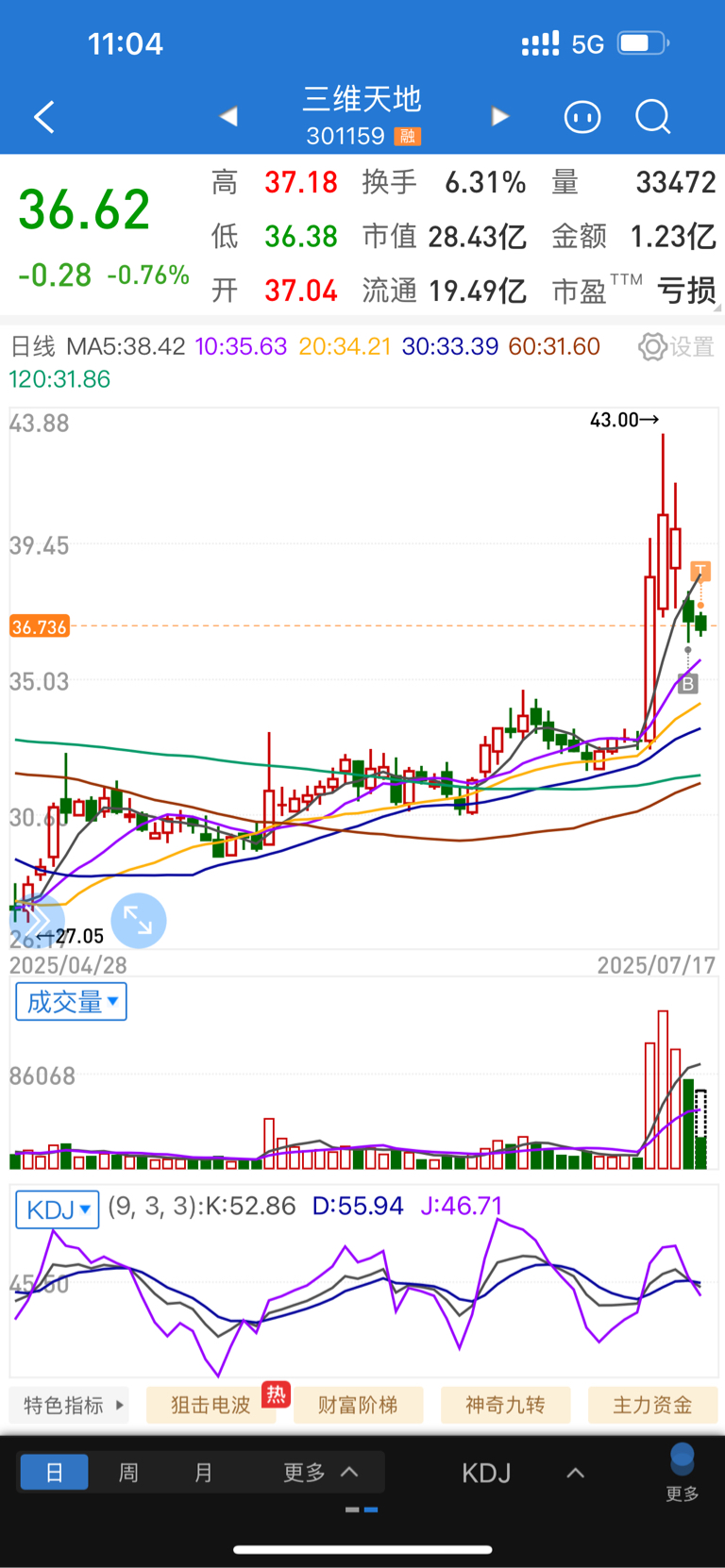Tap stock code 301159
The height and width of the screenshot is (1568, 725).
[346, 137]
